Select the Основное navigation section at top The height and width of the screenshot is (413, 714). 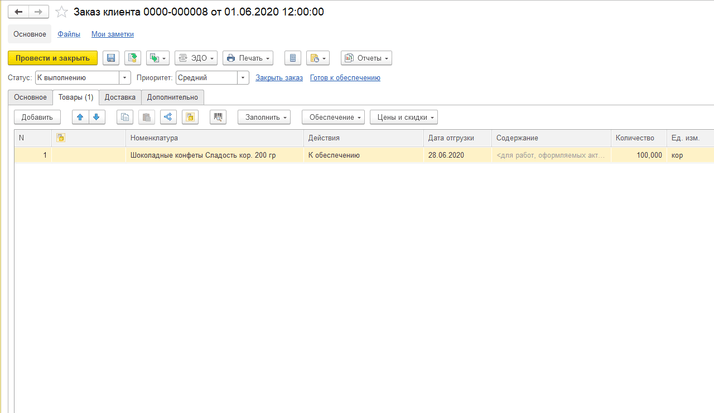(30, 34)
